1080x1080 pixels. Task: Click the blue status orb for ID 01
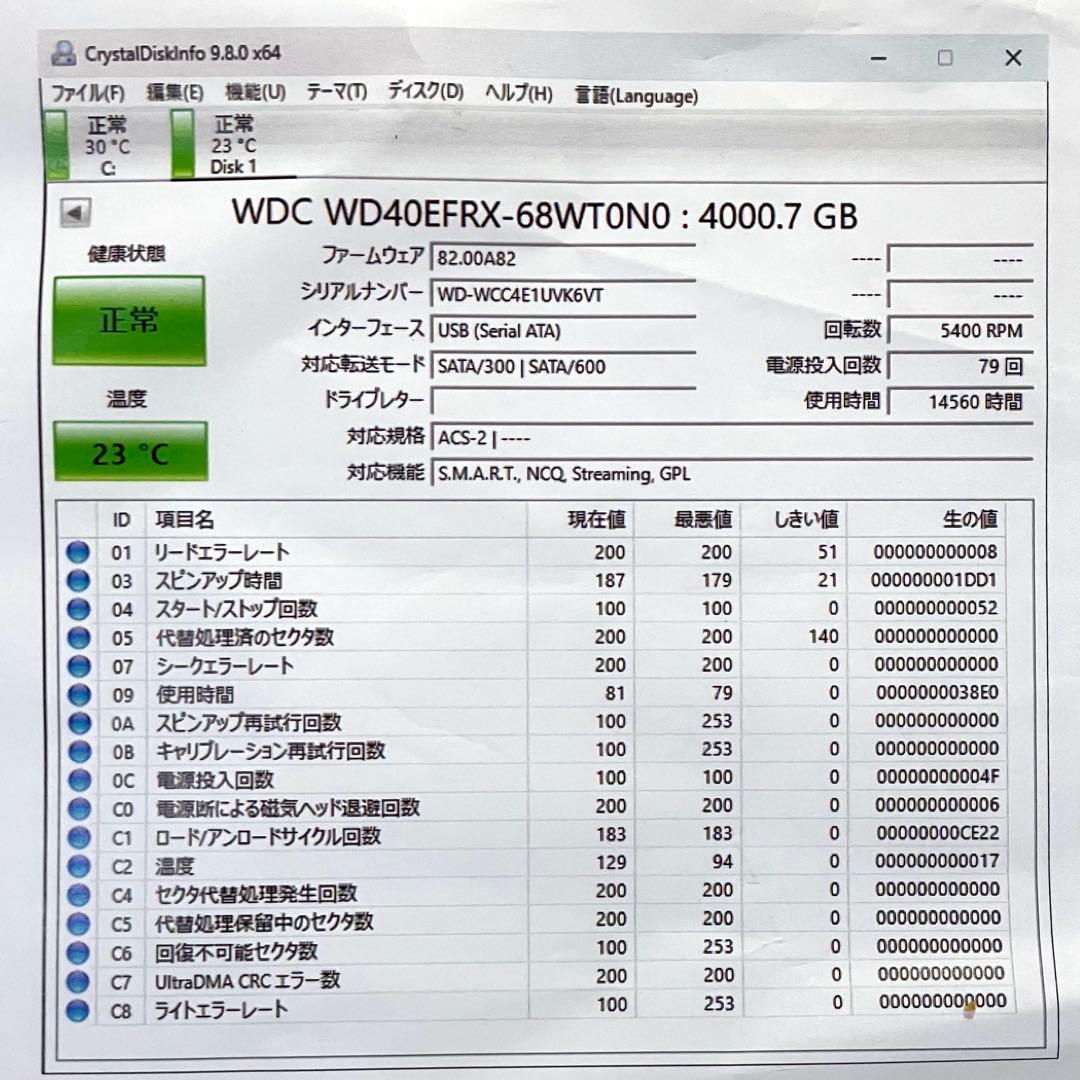tap(78, 552)
